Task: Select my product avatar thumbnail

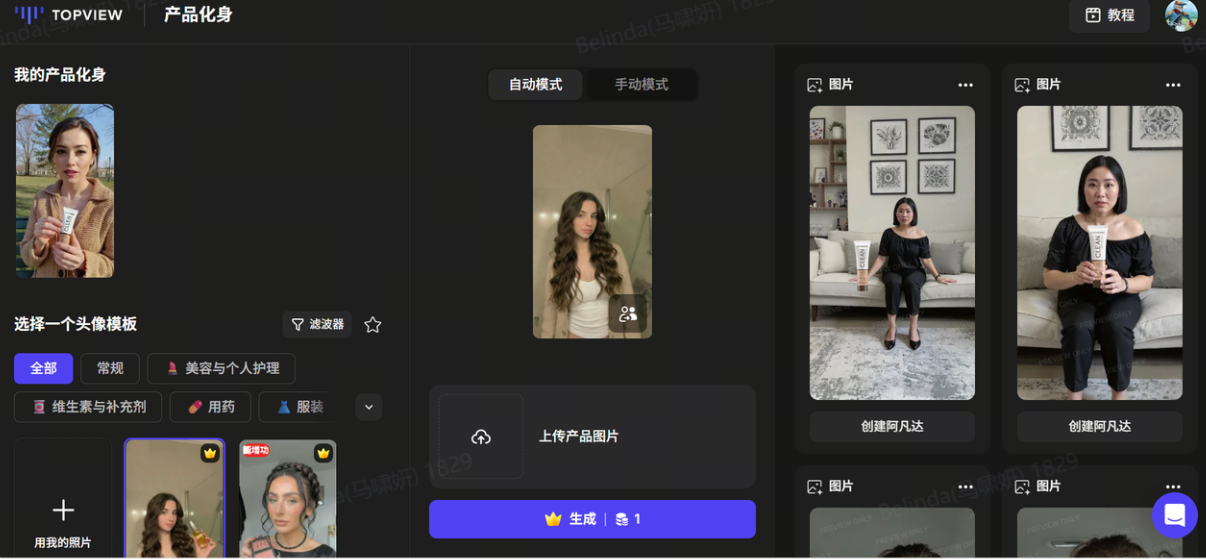Action: (65, 191)
